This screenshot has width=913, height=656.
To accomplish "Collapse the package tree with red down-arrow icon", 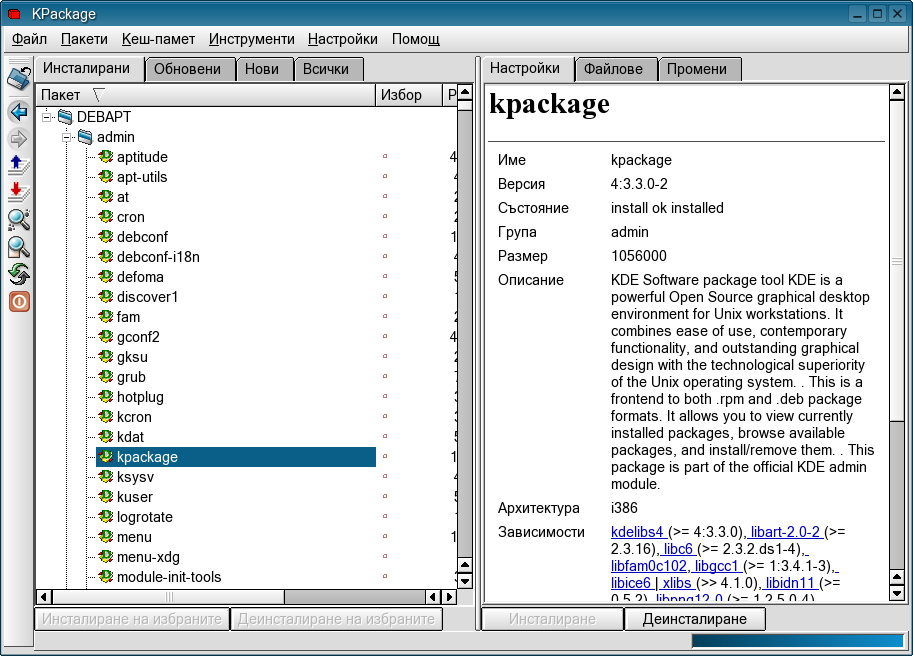I will [x=18, y=192].
